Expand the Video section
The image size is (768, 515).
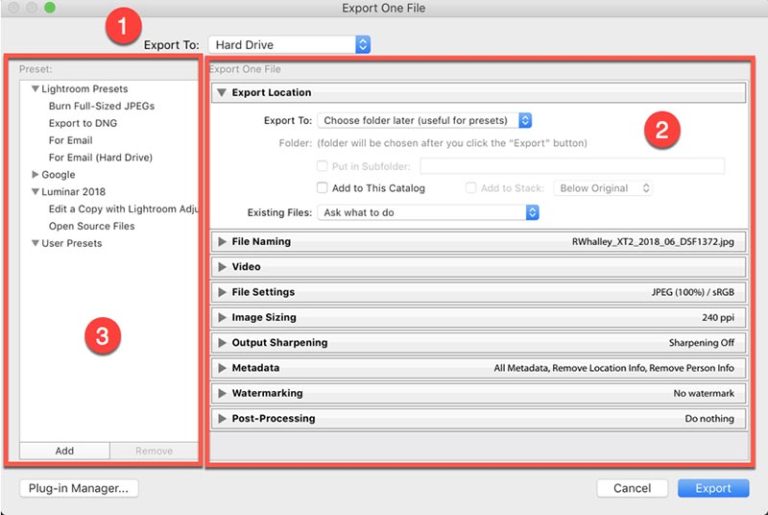(x=222, y=267)
